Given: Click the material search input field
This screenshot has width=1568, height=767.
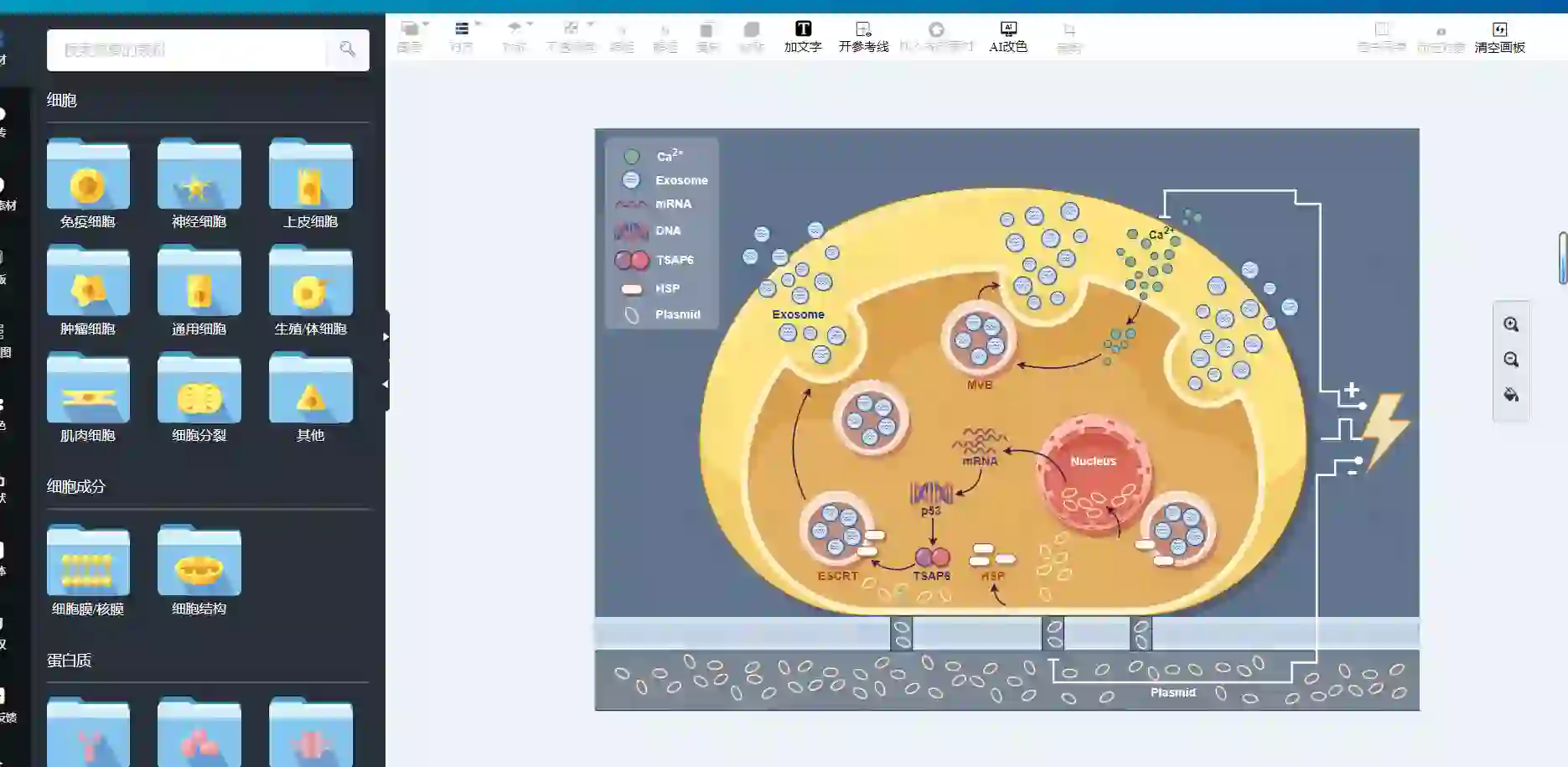Looking at the screenshot, I should [186, 50].
